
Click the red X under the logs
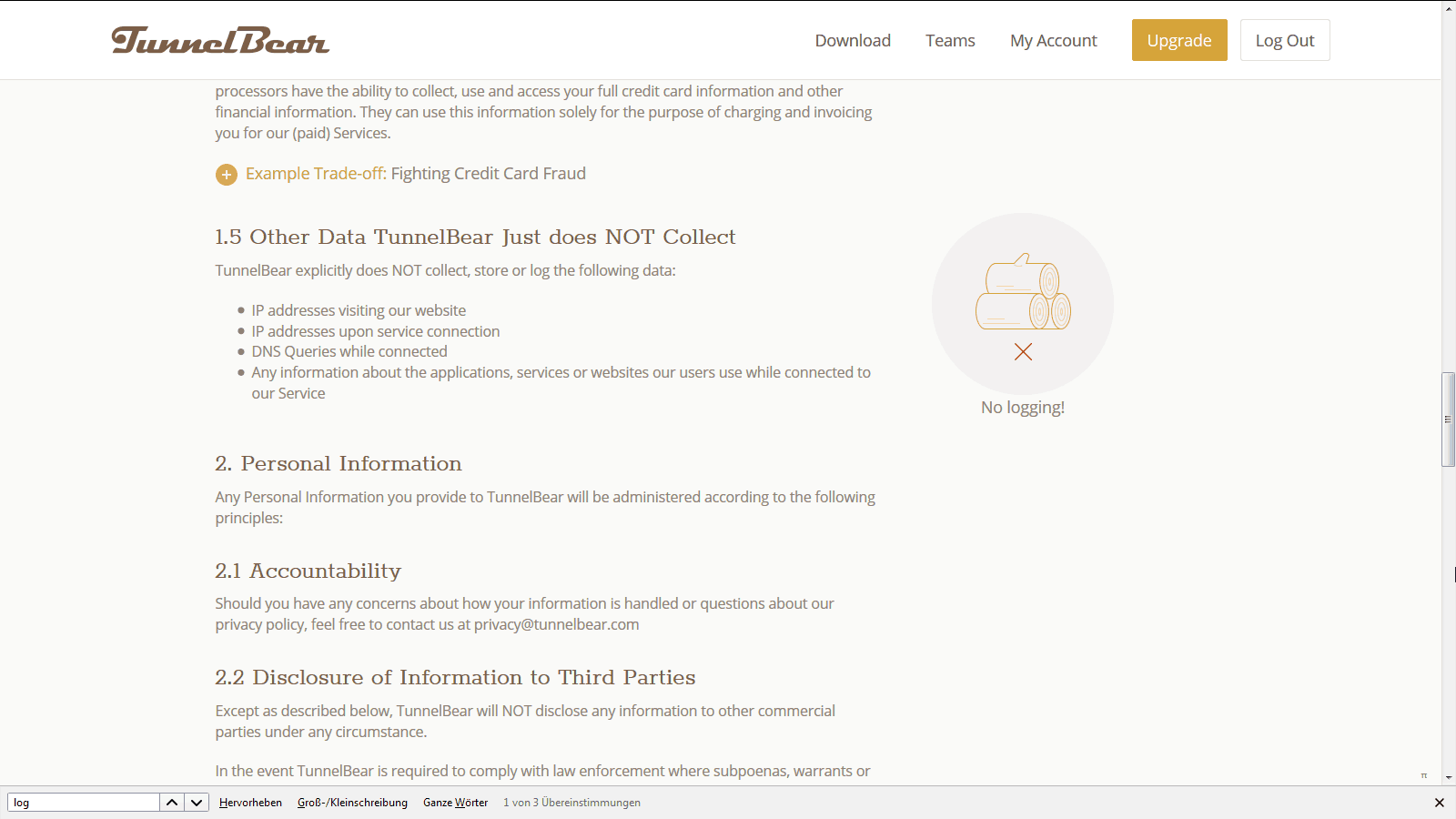pos(1023,352)
